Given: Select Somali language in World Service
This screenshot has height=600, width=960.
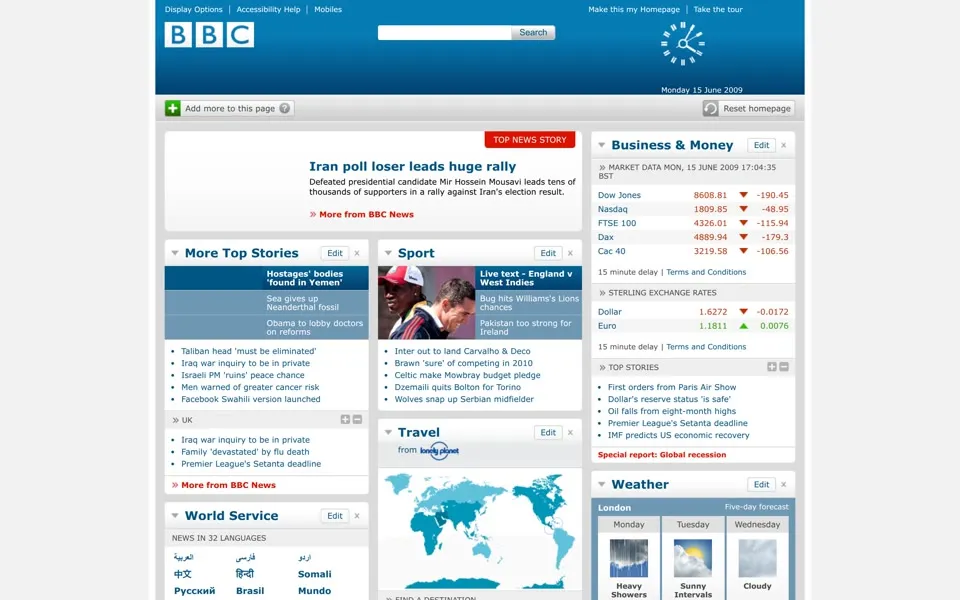Looking at the screenshot, I should tap(315, 574).
